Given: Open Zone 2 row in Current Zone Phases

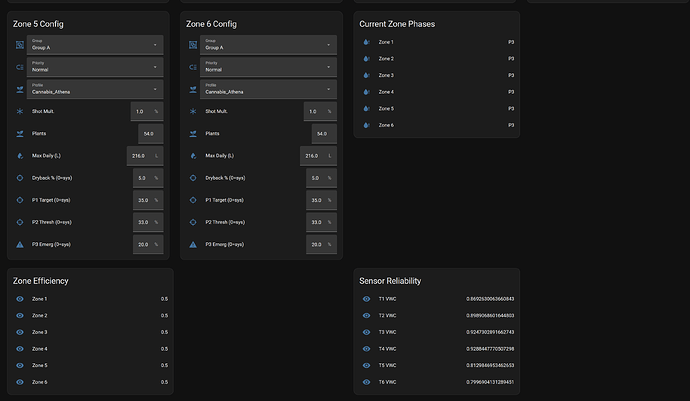Looking at the screenshot, I should [437, 59].
